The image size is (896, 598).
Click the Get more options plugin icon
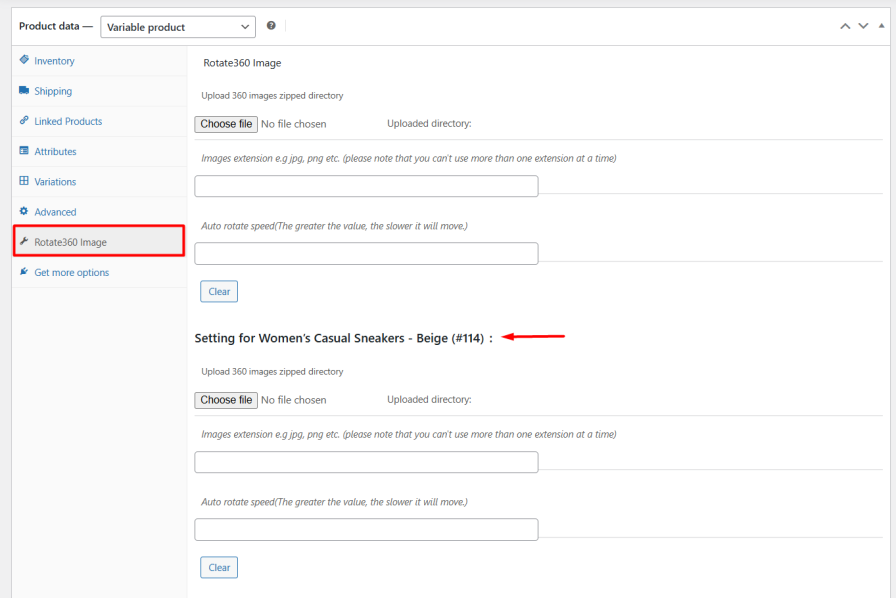[x=24, y=272]
